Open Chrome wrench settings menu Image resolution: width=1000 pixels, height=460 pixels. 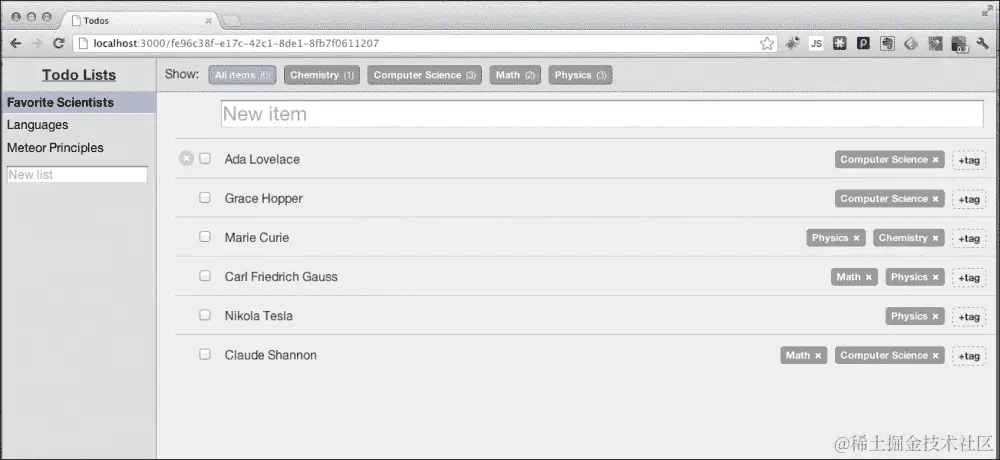click(983, 43)
